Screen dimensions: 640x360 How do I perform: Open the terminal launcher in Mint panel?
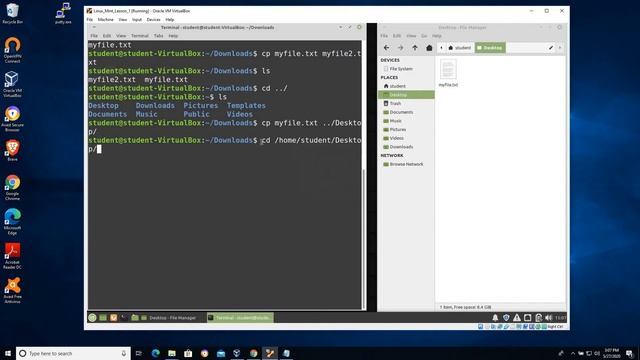click(x=124, y=318)
